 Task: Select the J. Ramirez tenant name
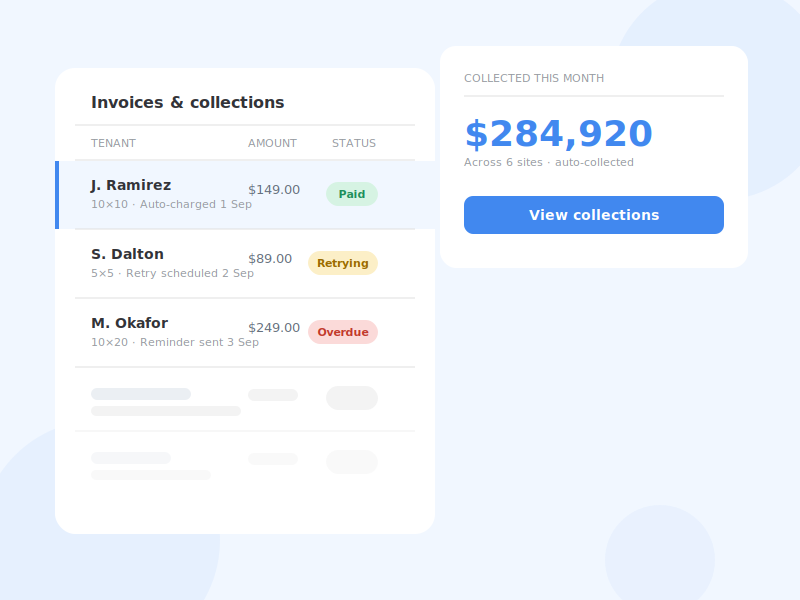pyautogui.click(x=131, y=185)
